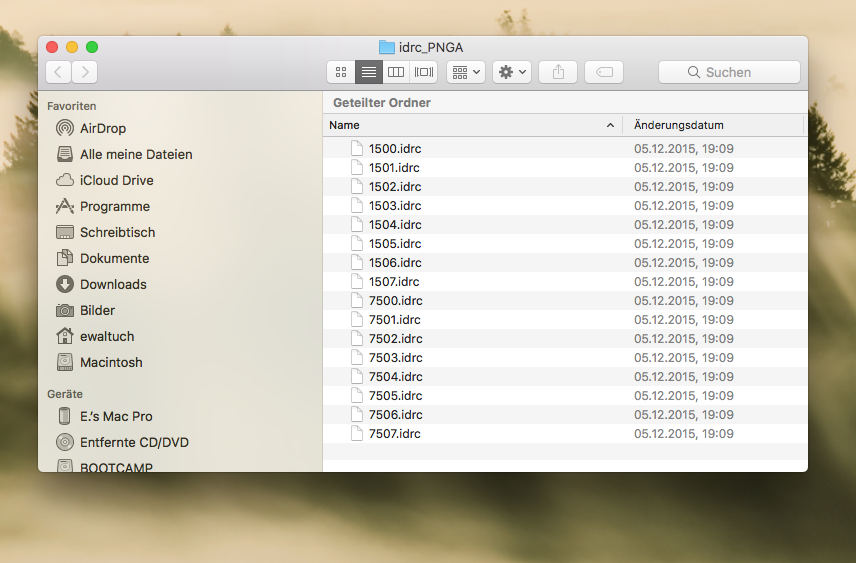Select file 7500.idrc
Screen dimensions: 856x563
pyautogui.click(x=565, y=301)
